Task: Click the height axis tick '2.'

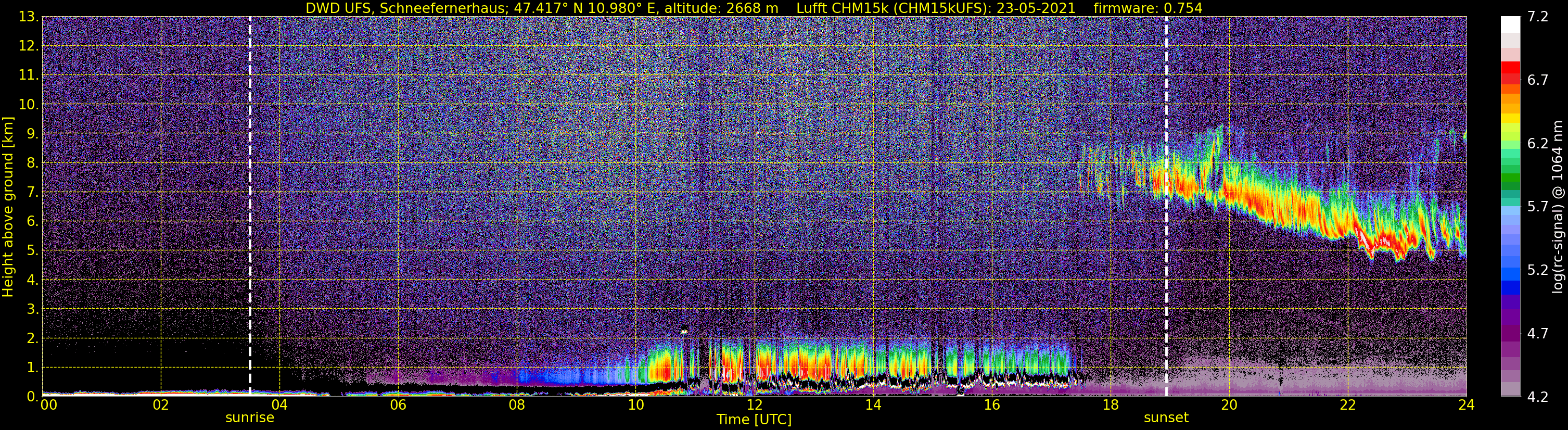Action: tap(33, 339)
